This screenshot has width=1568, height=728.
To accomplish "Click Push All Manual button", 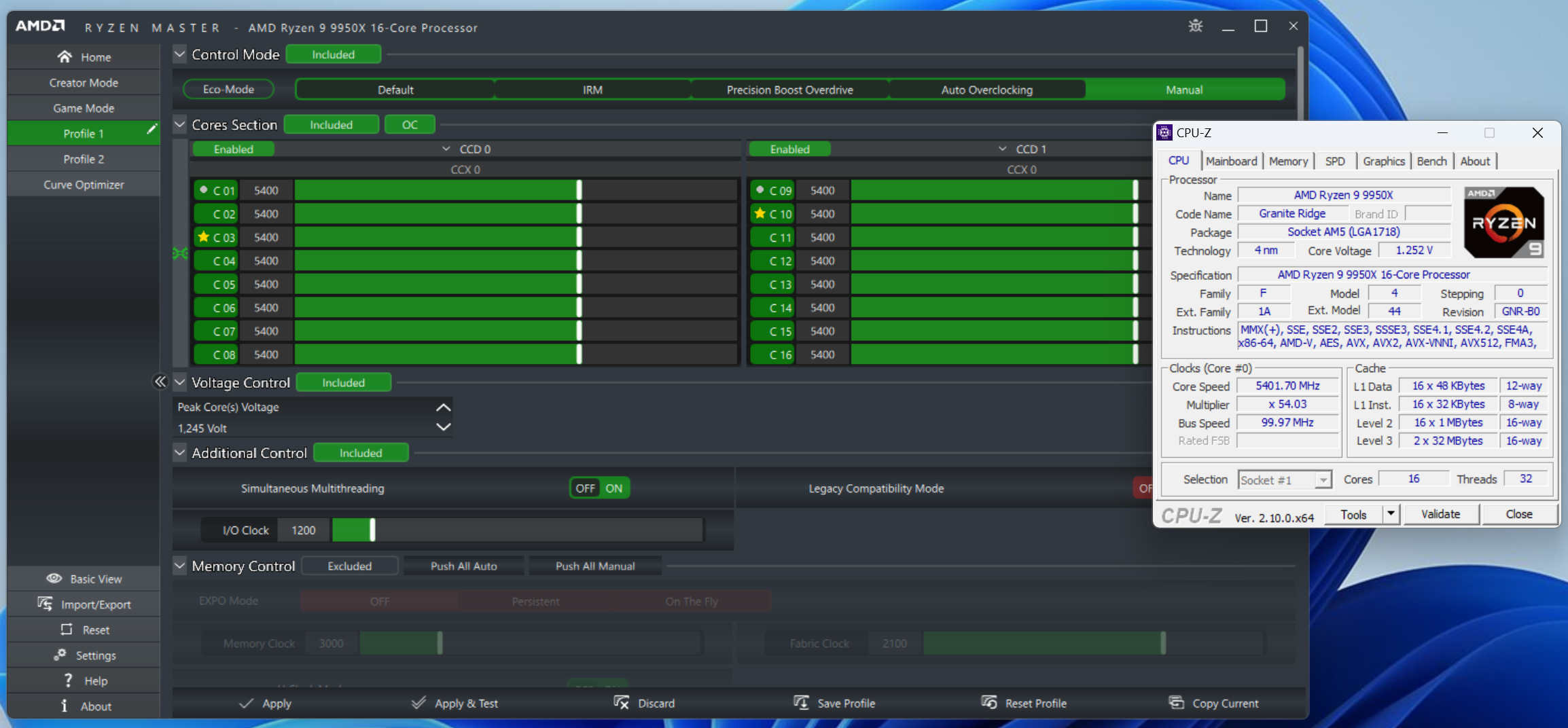I will coord(594,566).
